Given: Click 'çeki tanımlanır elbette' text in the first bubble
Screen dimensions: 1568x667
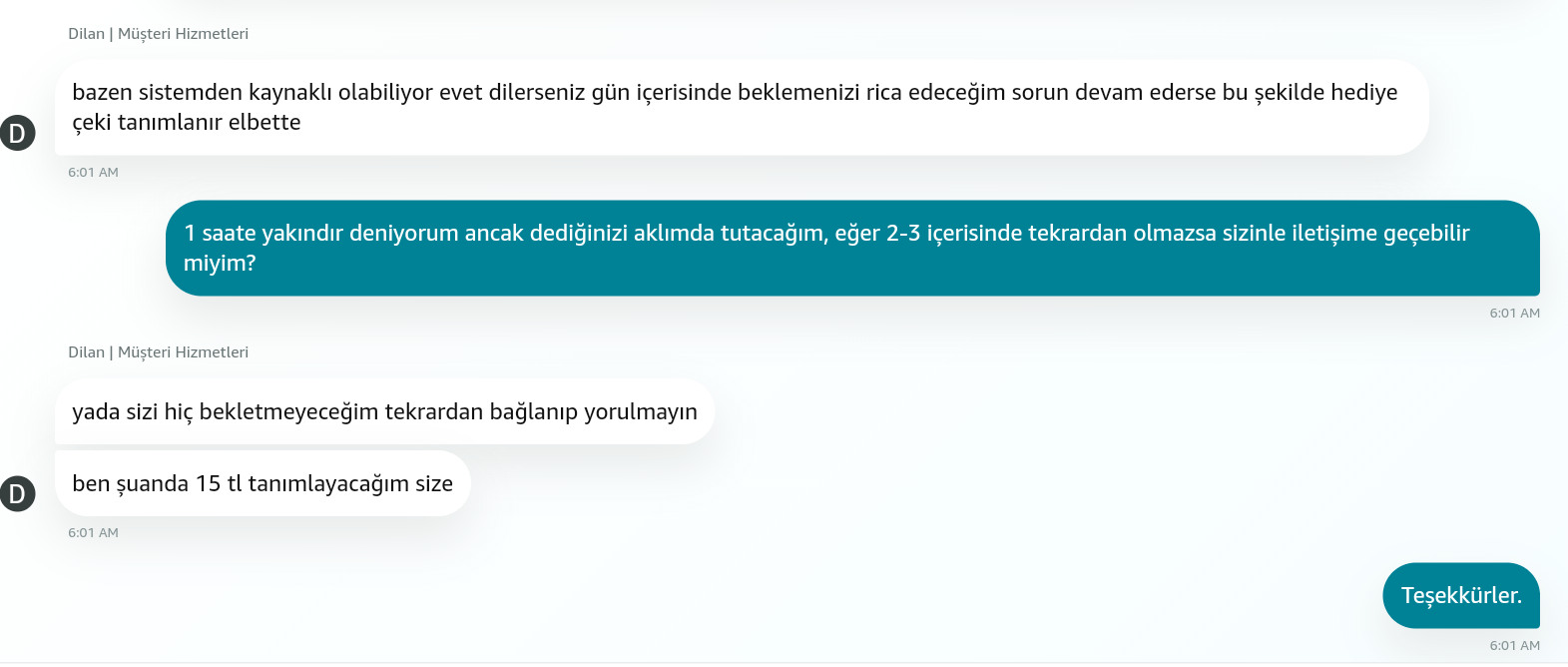Looking at the screenshot, I should click(186, 123).
